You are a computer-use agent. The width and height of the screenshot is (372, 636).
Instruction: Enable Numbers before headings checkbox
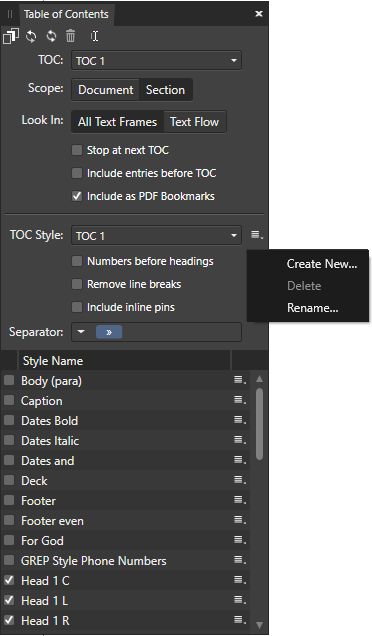[77, 261]
